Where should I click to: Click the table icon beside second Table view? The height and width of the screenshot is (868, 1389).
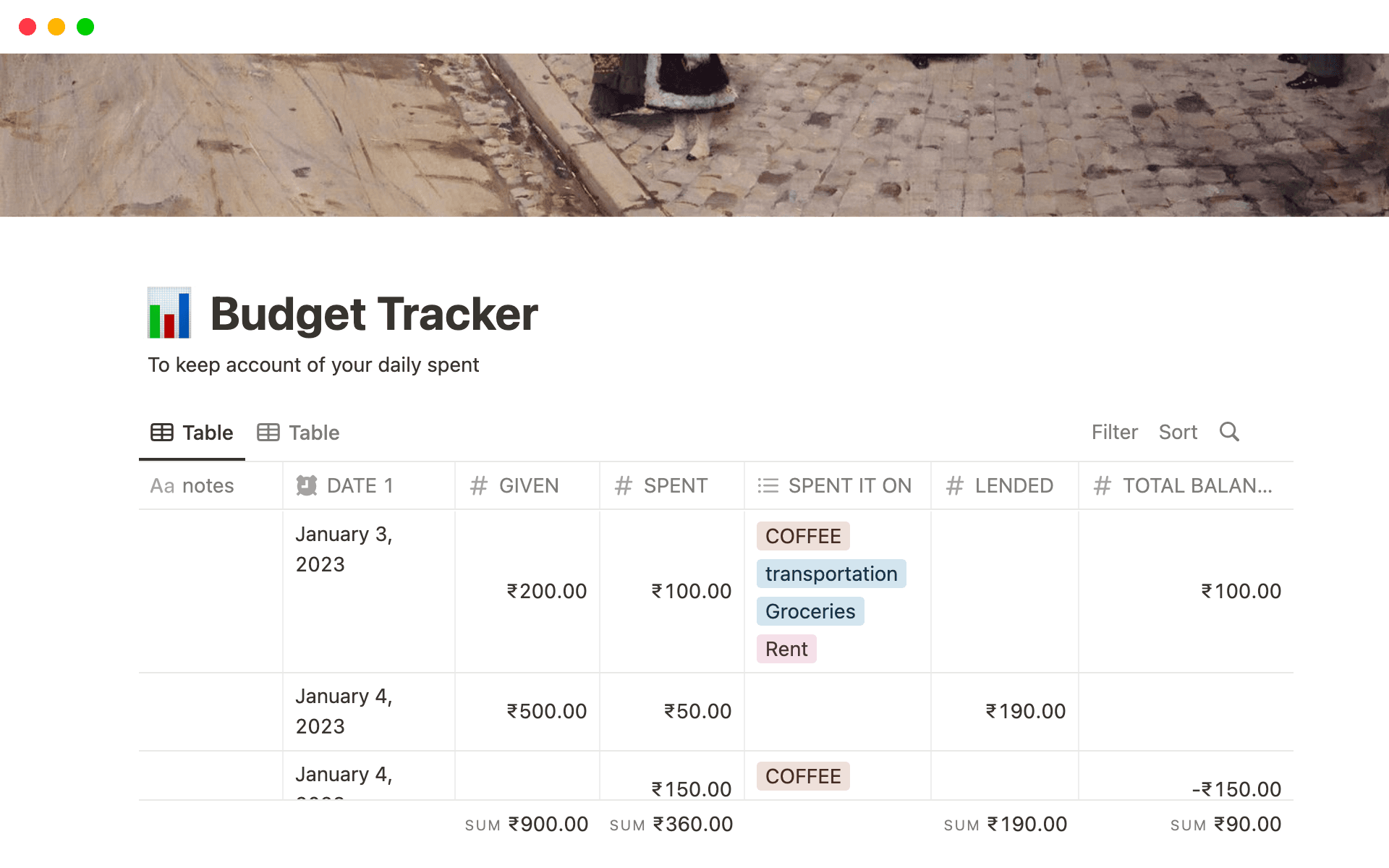pos(268,432)
